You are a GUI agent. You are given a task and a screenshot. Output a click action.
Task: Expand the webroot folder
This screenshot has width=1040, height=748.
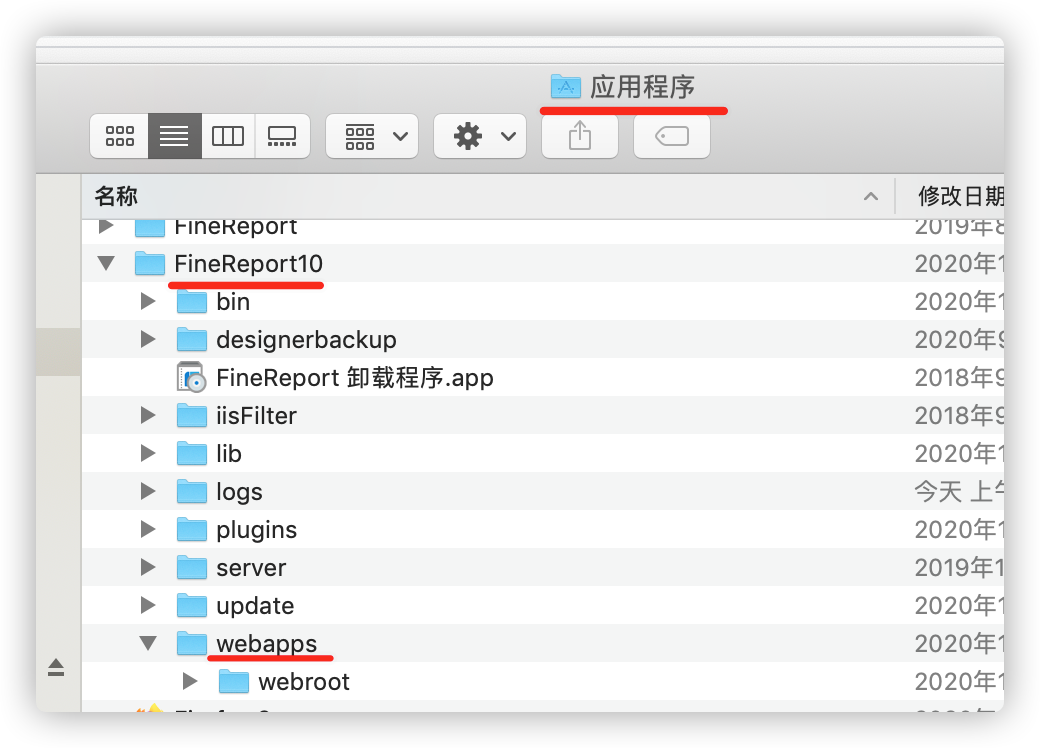click(x=190, y=681)
